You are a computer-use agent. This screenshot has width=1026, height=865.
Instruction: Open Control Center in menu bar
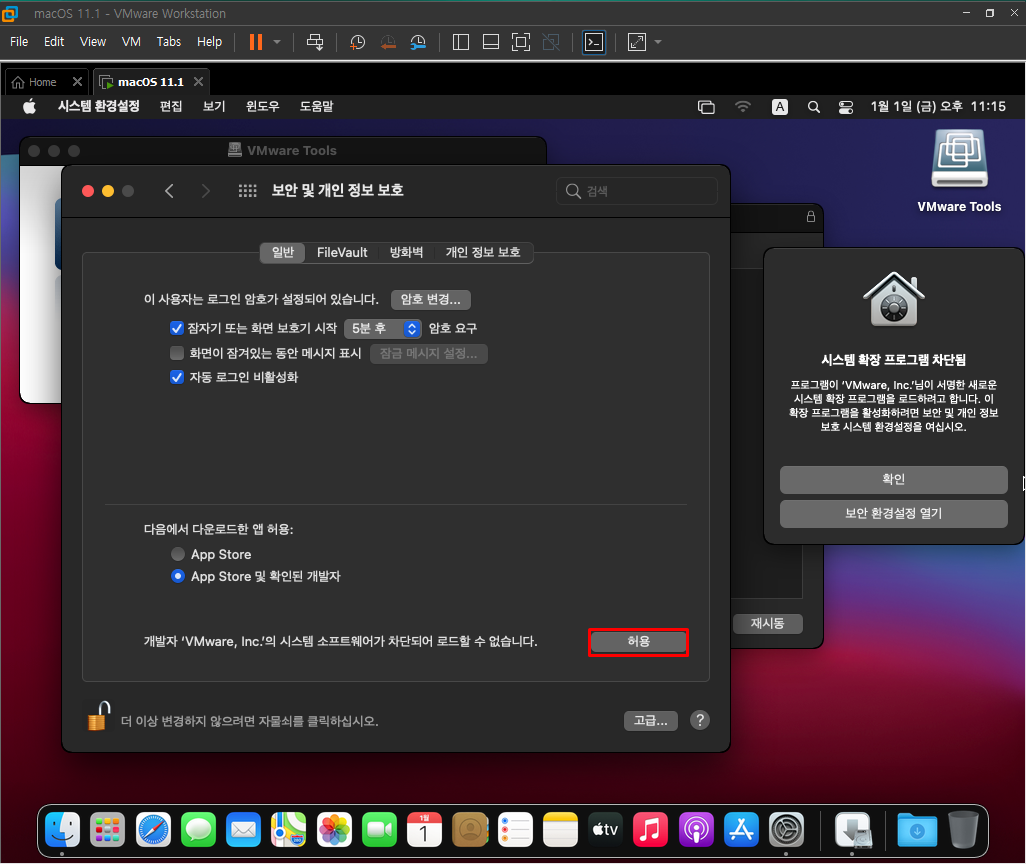pos(845,107)
